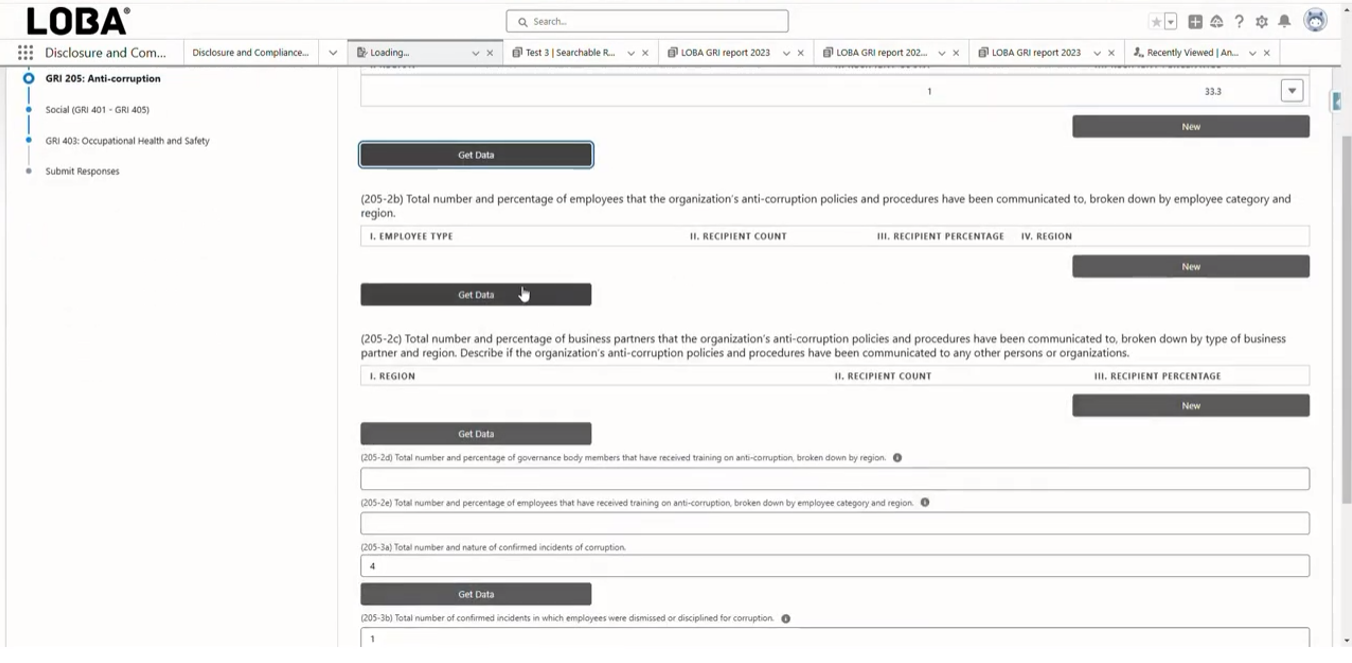Close the Loading tab

(490, 53)
